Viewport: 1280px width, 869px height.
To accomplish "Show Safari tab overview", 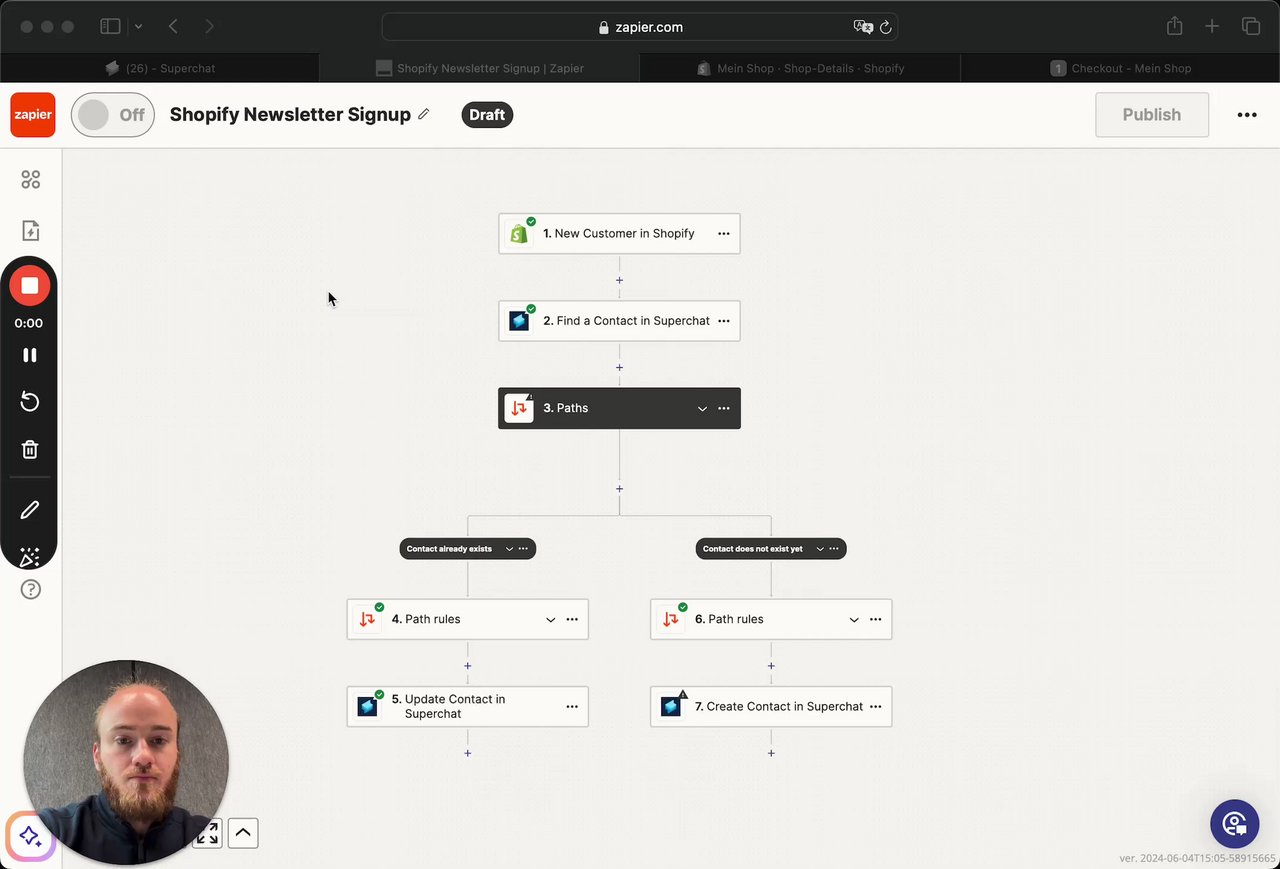I will pos(1251,27).
